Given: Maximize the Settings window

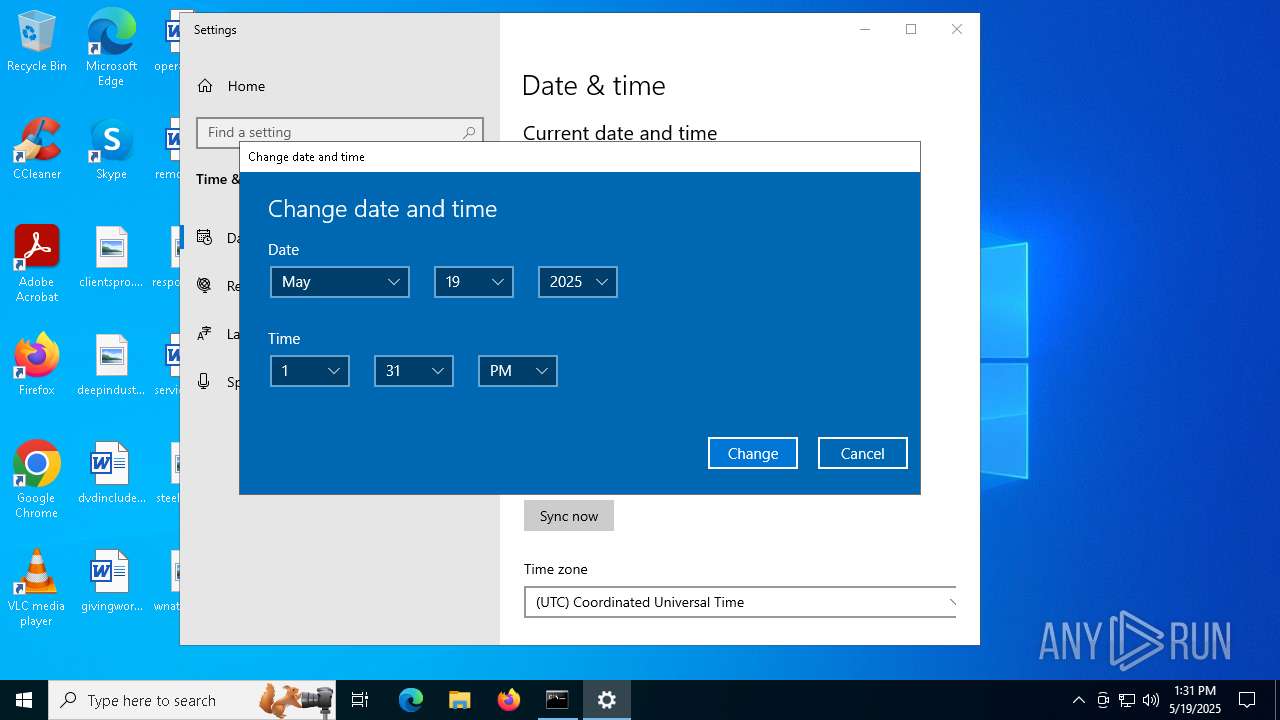Looking at the screenshot, I should 911,29.
